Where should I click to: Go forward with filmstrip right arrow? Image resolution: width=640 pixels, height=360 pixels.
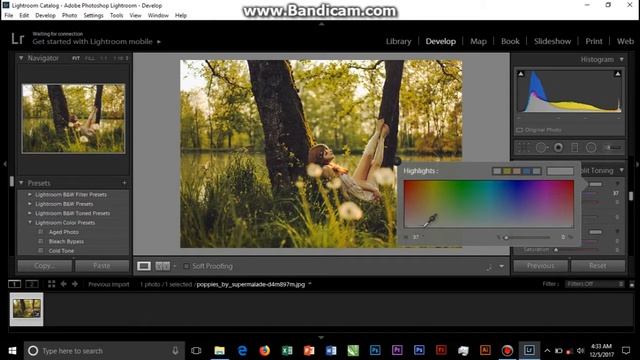pyautogui.click(x=75, y=284)
